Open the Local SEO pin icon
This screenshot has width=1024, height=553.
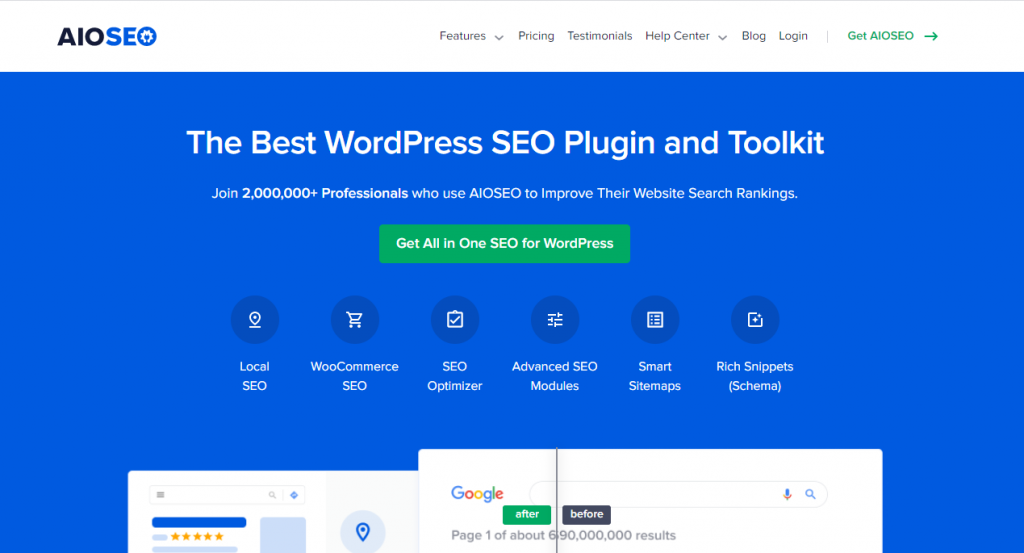(x=255, y=320)
